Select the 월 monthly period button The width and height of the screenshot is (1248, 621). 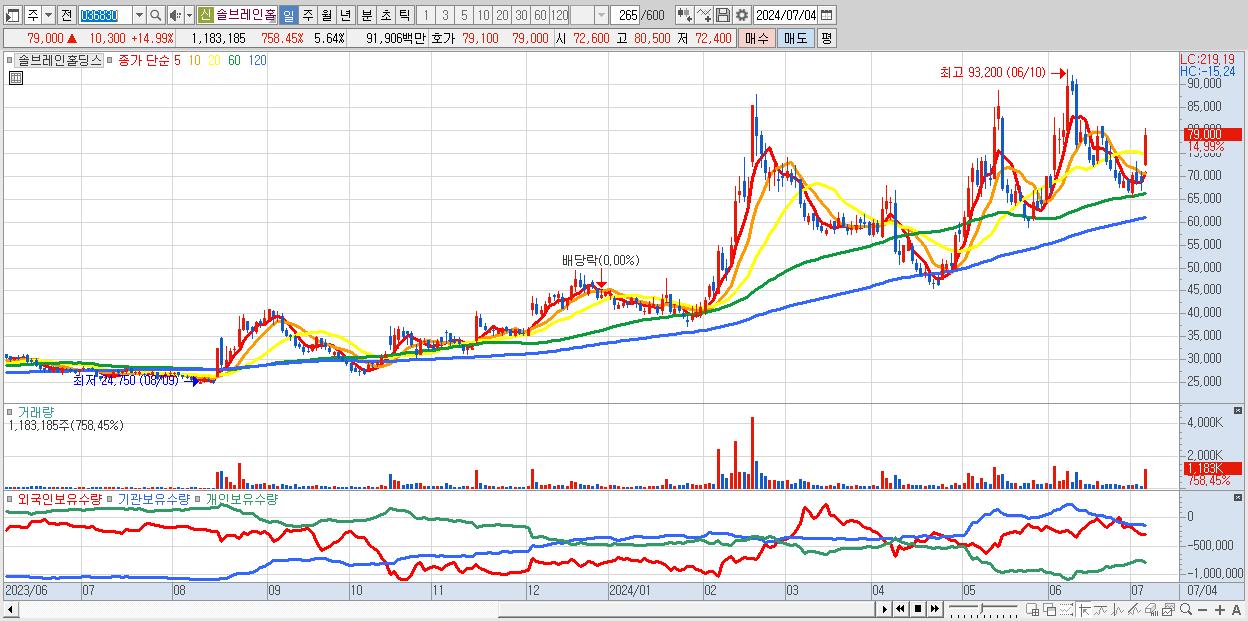click(x=326, y=15)
